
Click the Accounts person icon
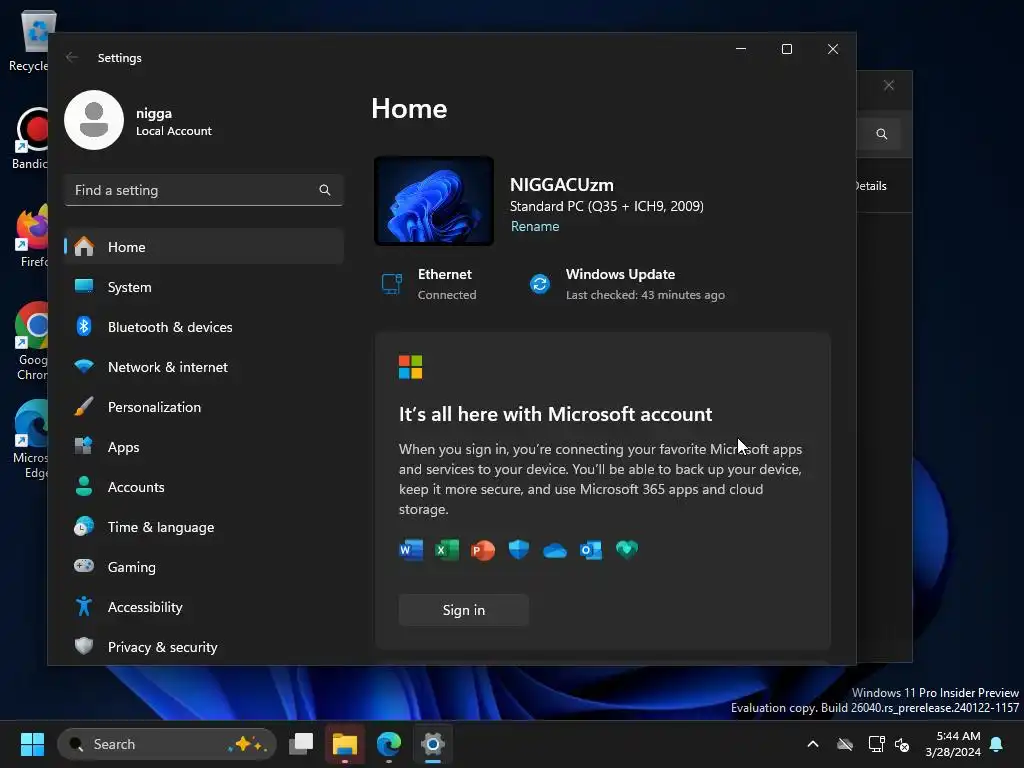[x=84, y=486]
